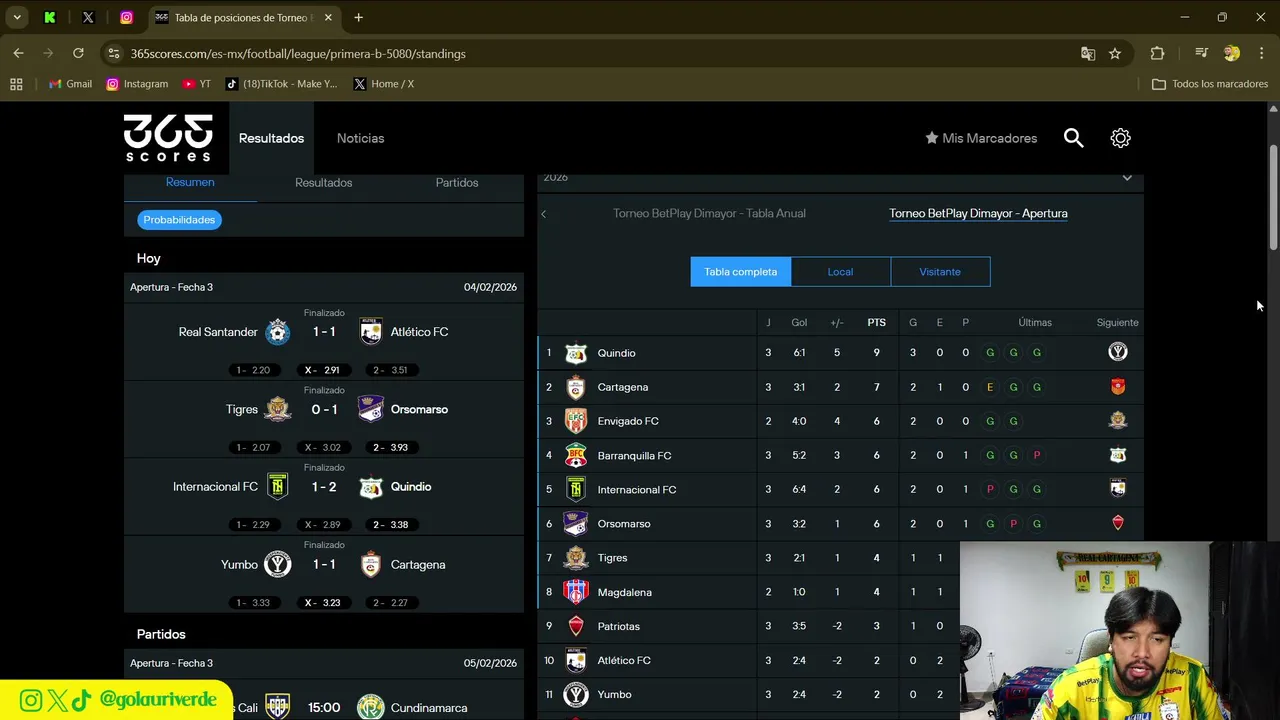Open Mis Marcadores link

coord(981,138)
